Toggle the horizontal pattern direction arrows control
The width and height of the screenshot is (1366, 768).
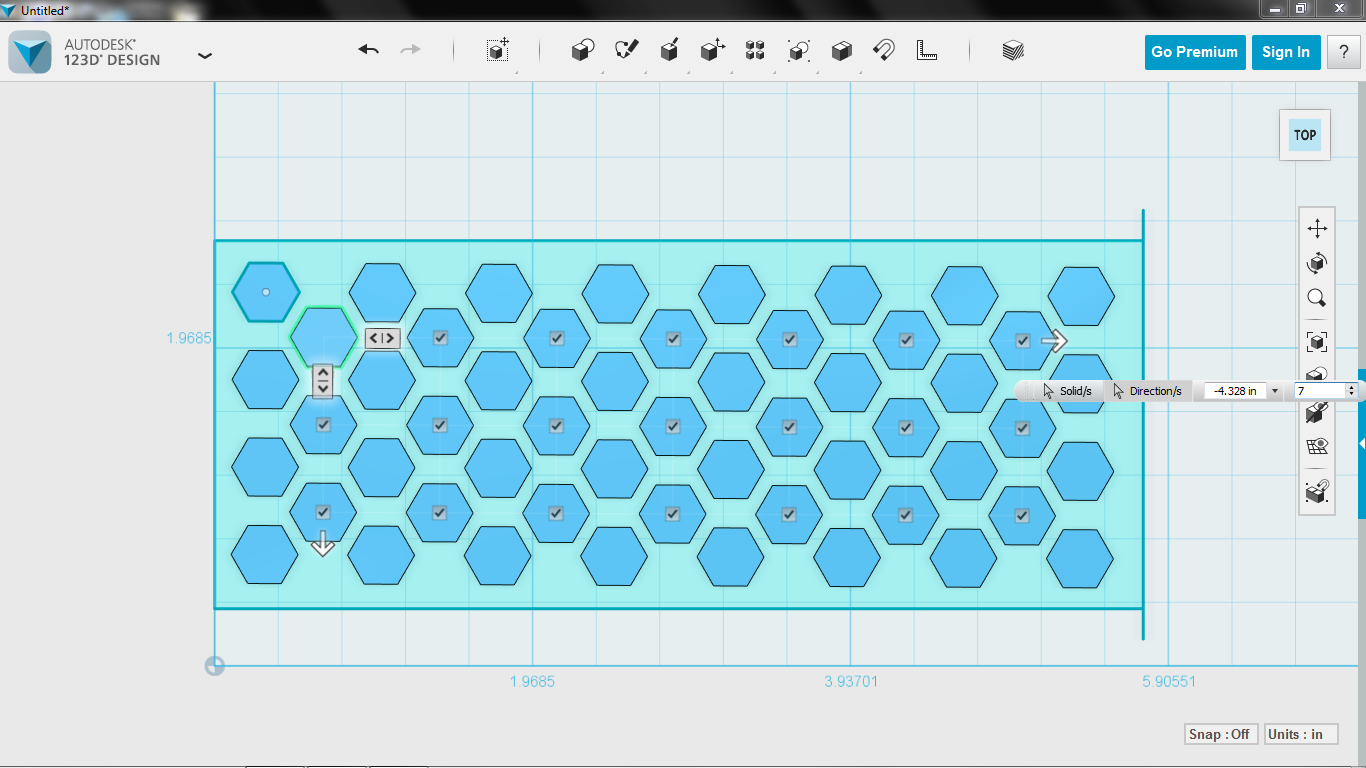[382, 338]
